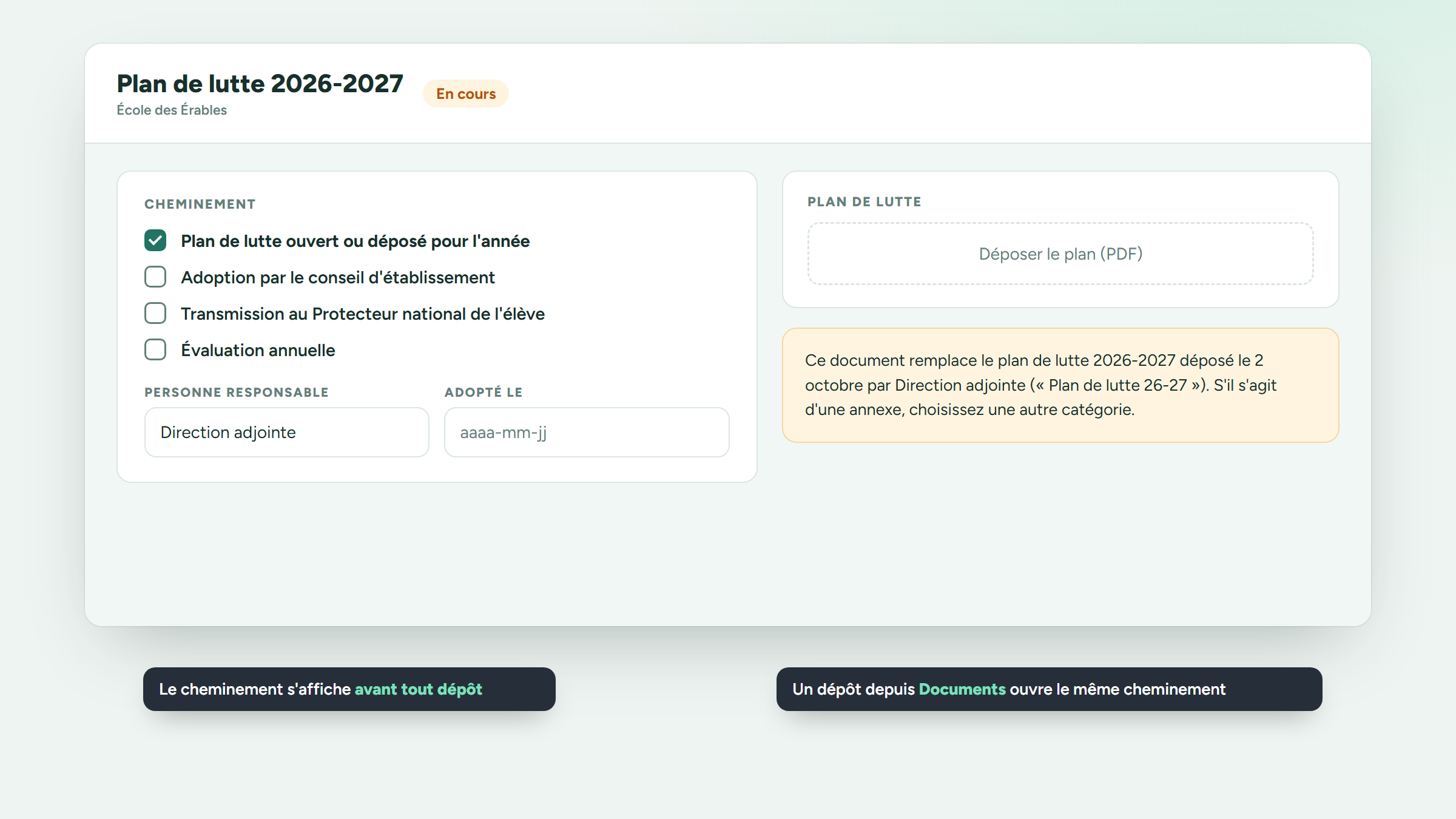This screenshot has height=819, width=1456.
Task: Click 'Déposer le plan (PDF)' drop zone
Action: tap(1060, 254)
